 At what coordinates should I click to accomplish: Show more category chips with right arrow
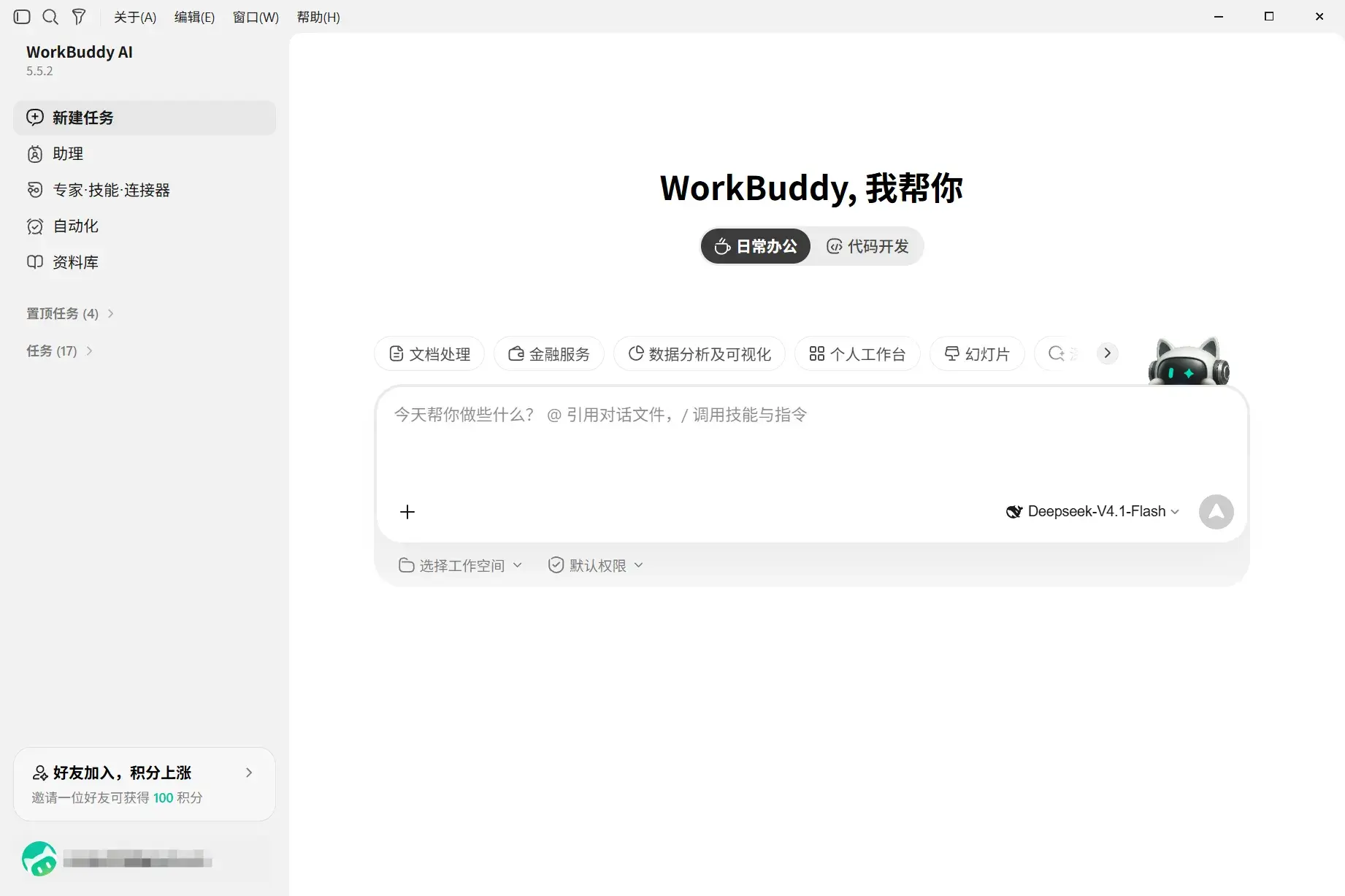click(1108, 353)
